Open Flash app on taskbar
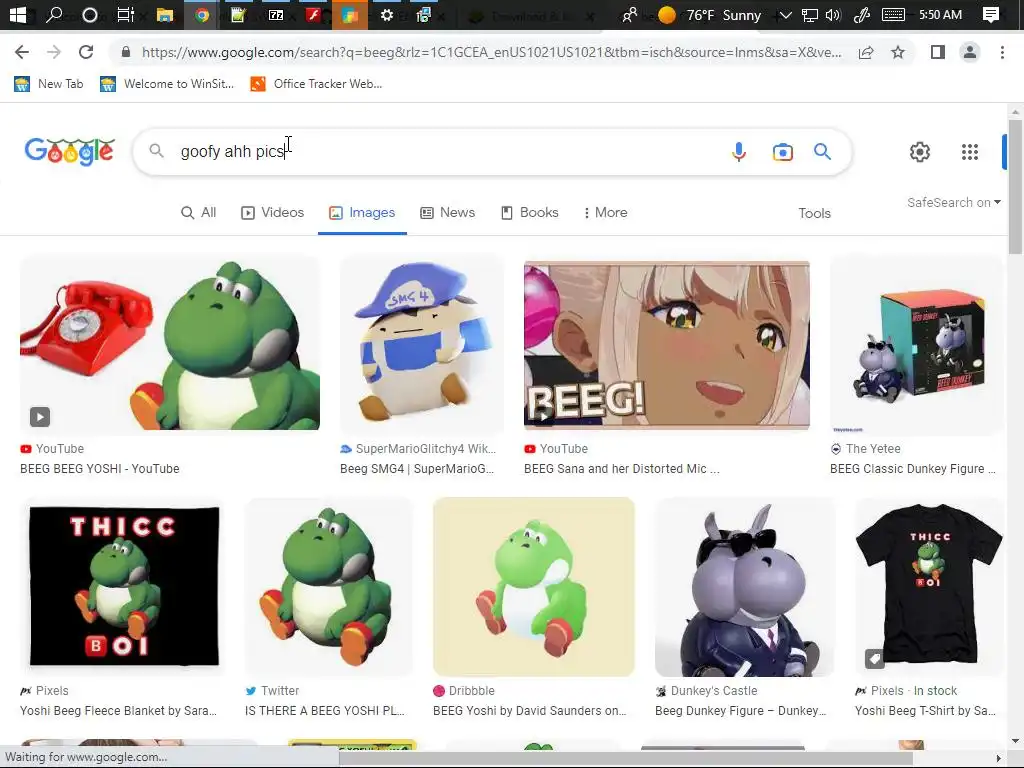1024x768 pixels. (x=313, y=14)
